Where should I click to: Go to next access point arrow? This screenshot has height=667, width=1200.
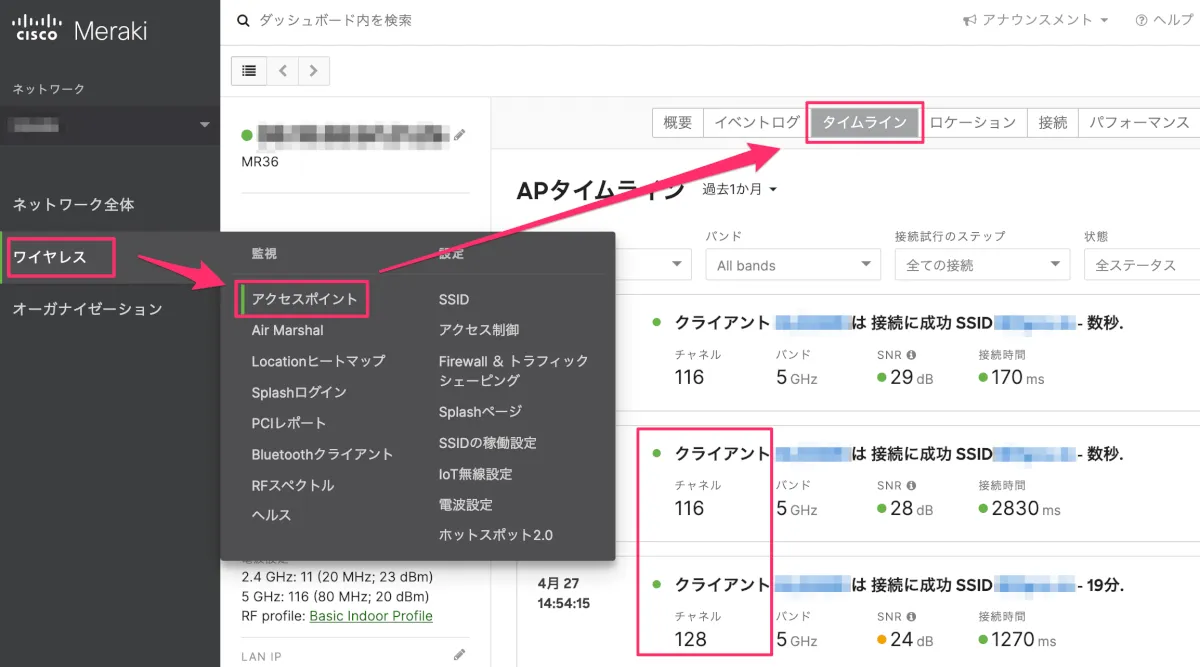(314, 70)
